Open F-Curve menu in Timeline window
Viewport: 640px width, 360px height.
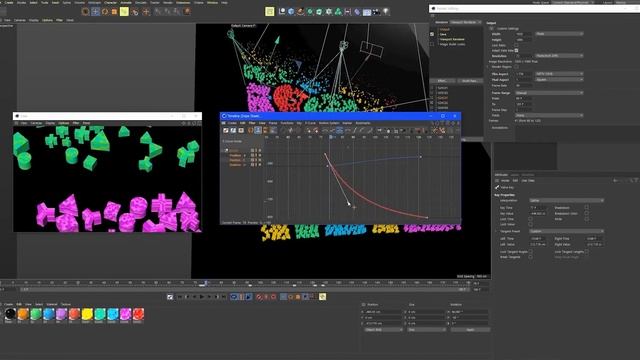[310, 123]
